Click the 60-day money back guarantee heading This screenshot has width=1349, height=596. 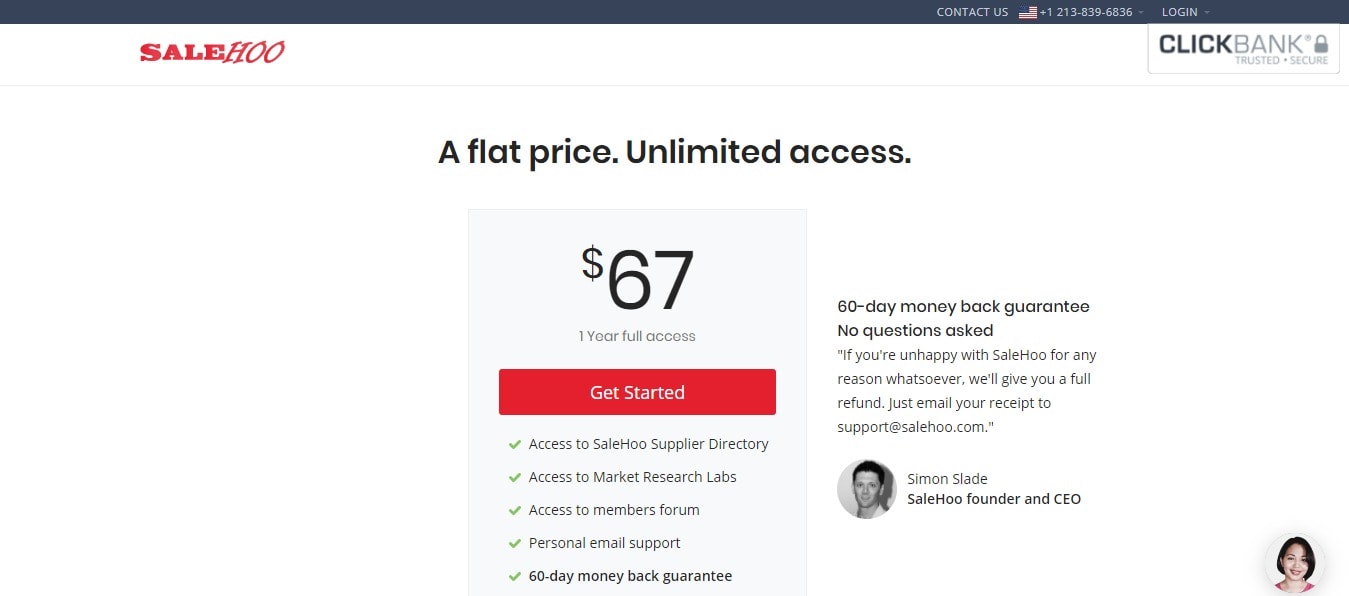pos(963,307)
